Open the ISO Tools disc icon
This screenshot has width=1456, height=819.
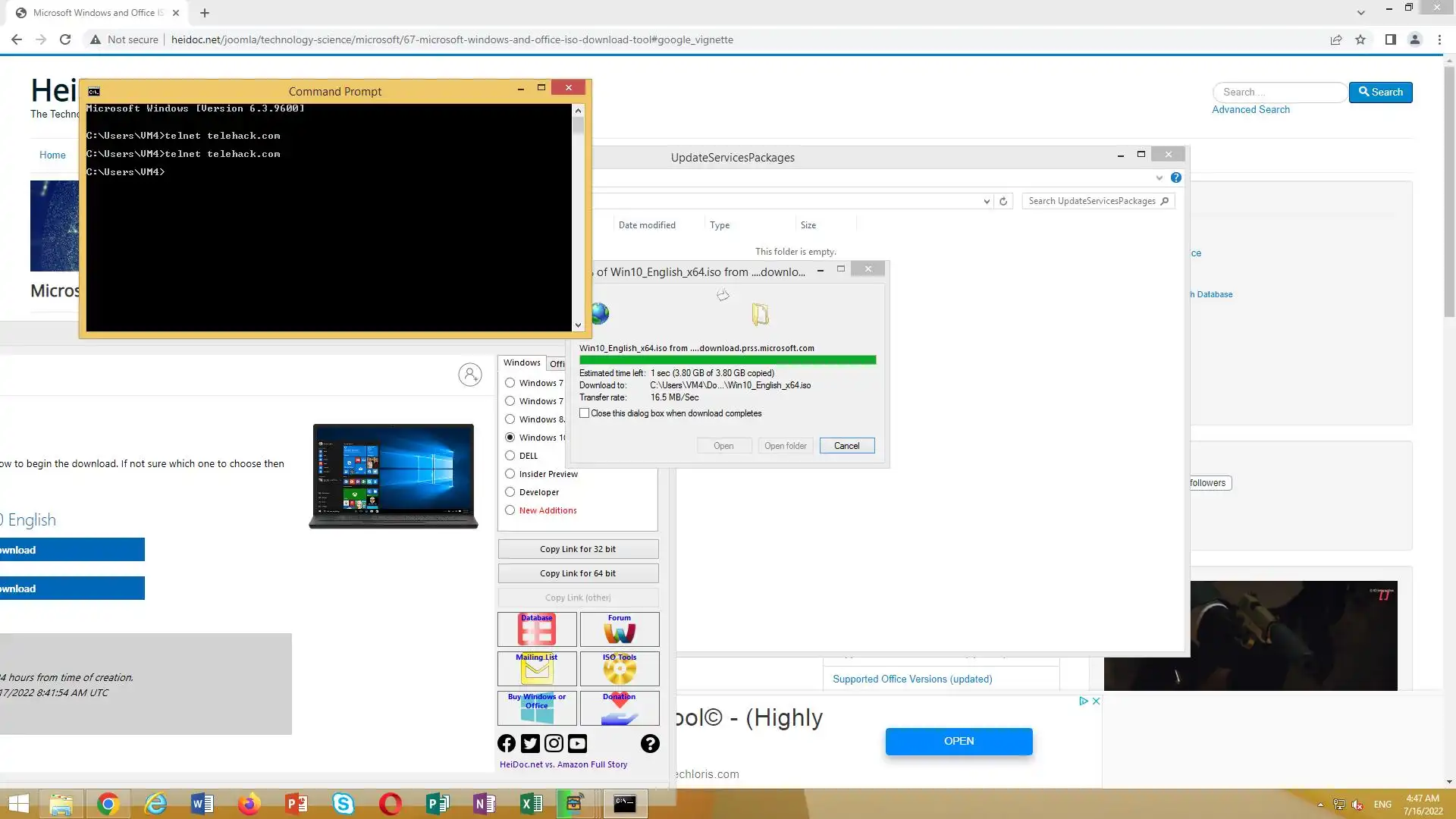click(619, 669)
